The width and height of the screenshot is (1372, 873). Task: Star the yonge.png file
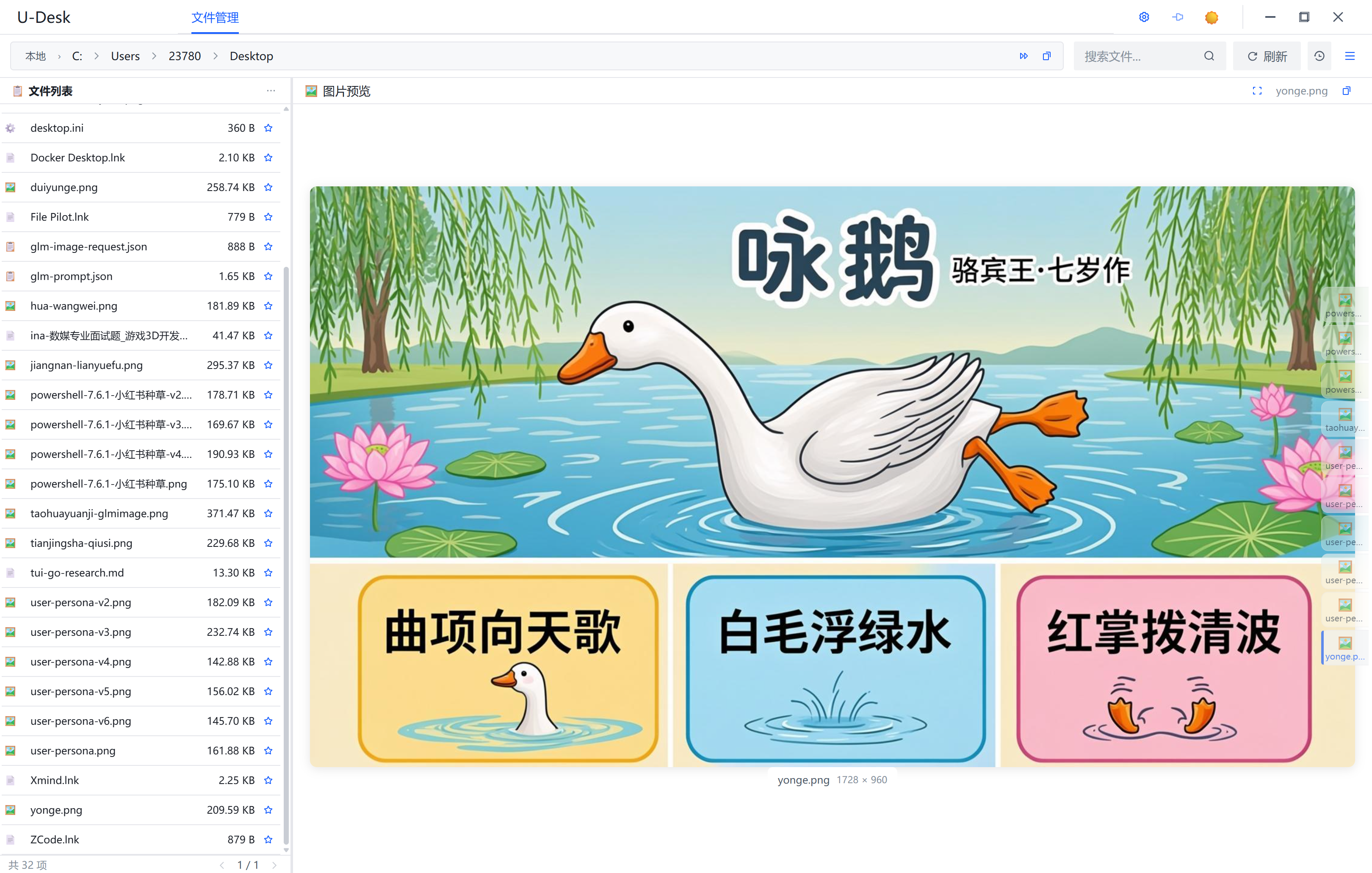tap(268, 809)
